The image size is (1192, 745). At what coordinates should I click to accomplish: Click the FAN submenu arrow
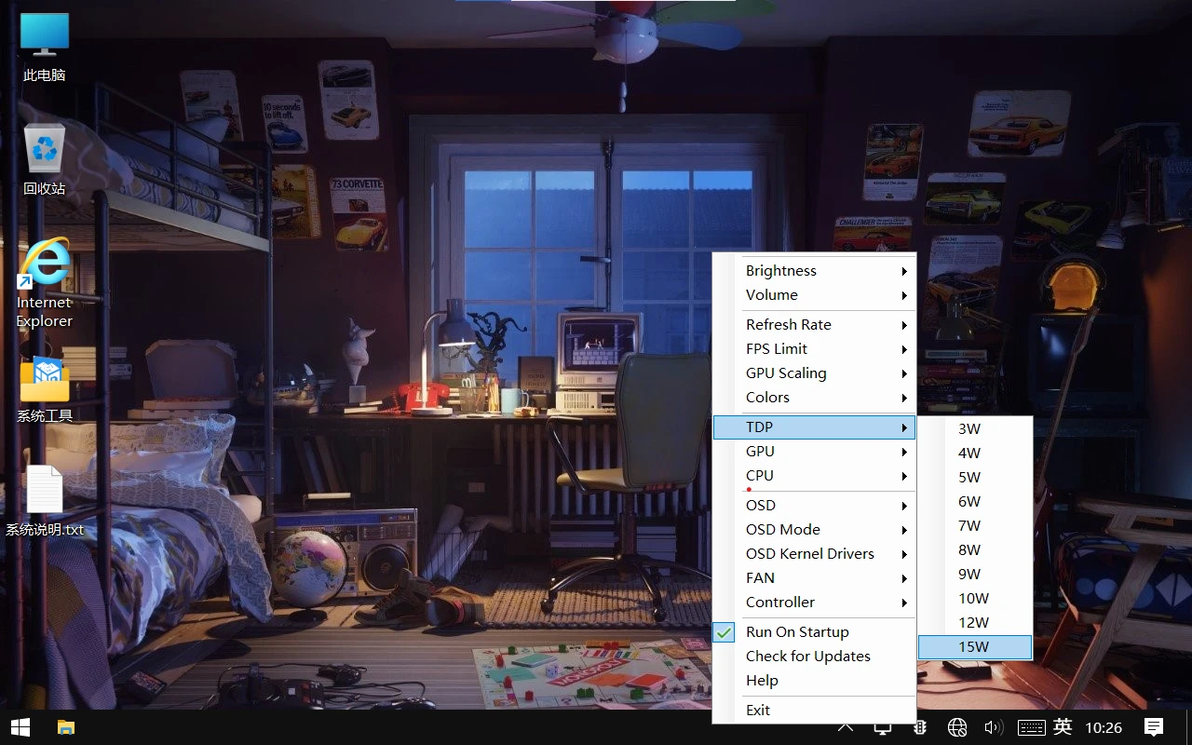(x=905, y=579)
